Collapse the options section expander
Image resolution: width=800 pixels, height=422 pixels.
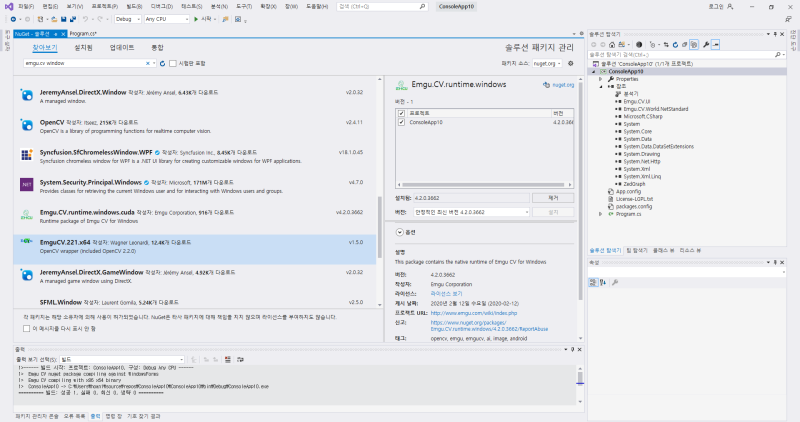(x=399, y=232)
